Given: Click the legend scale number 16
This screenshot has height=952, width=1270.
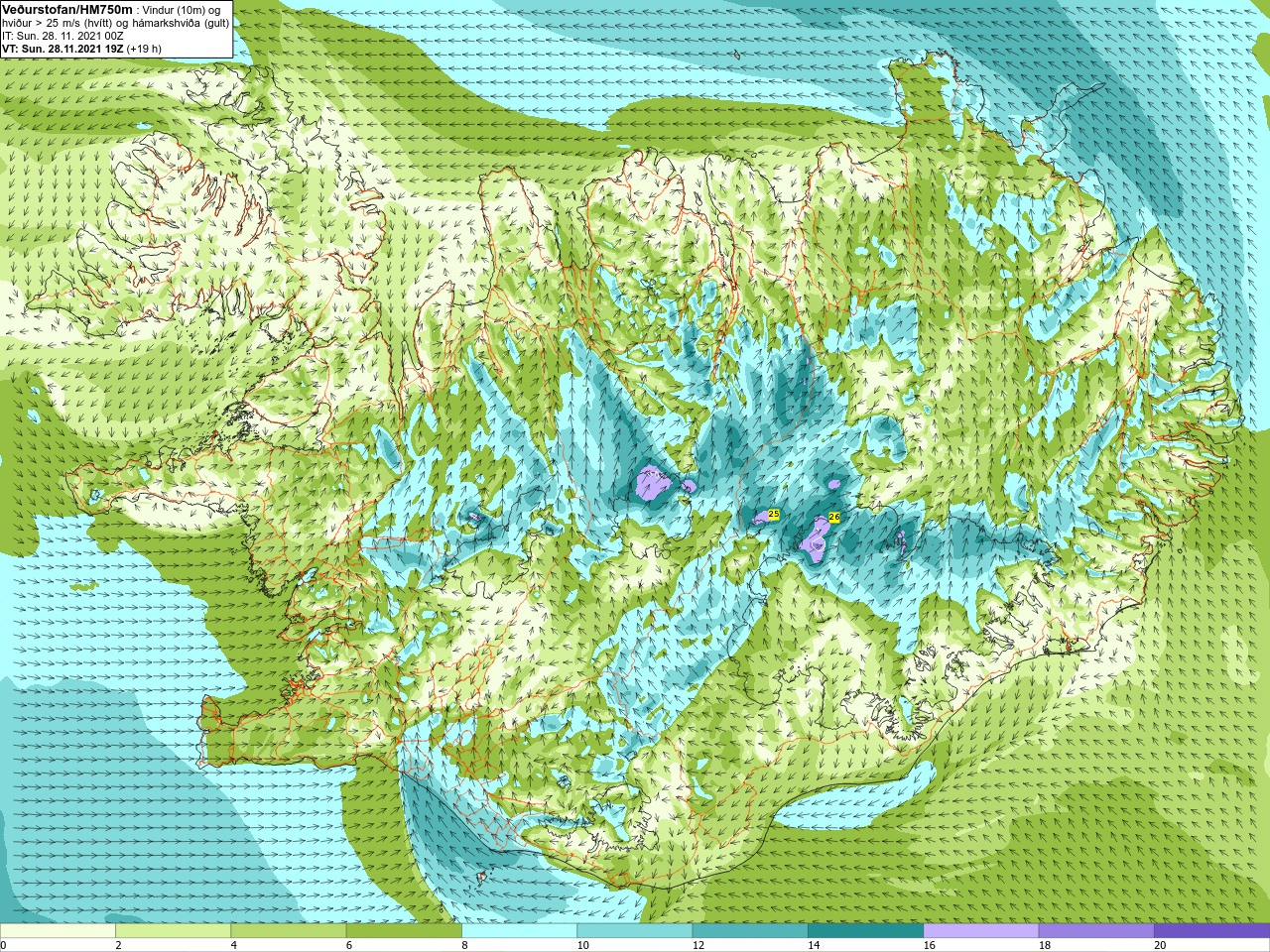Looking at the screenshot, I should (x=929, y=945).
